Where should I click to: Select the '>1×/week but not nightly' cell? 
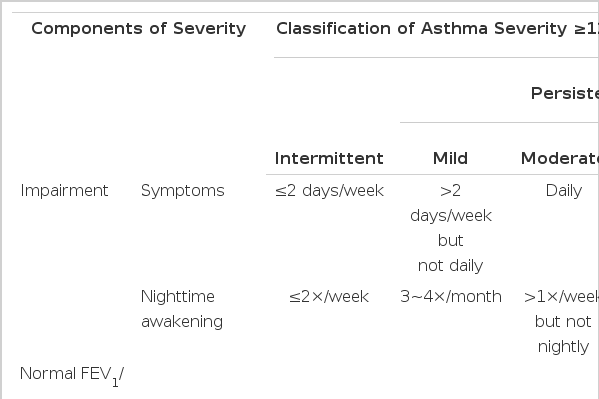[x=562, y=321]
